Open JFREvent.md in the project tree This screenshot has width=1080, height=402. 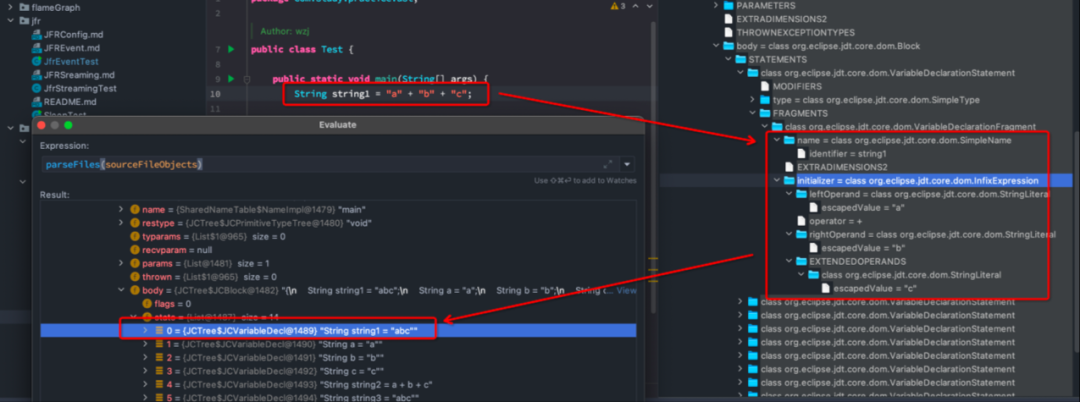click(x=72, y=48)
